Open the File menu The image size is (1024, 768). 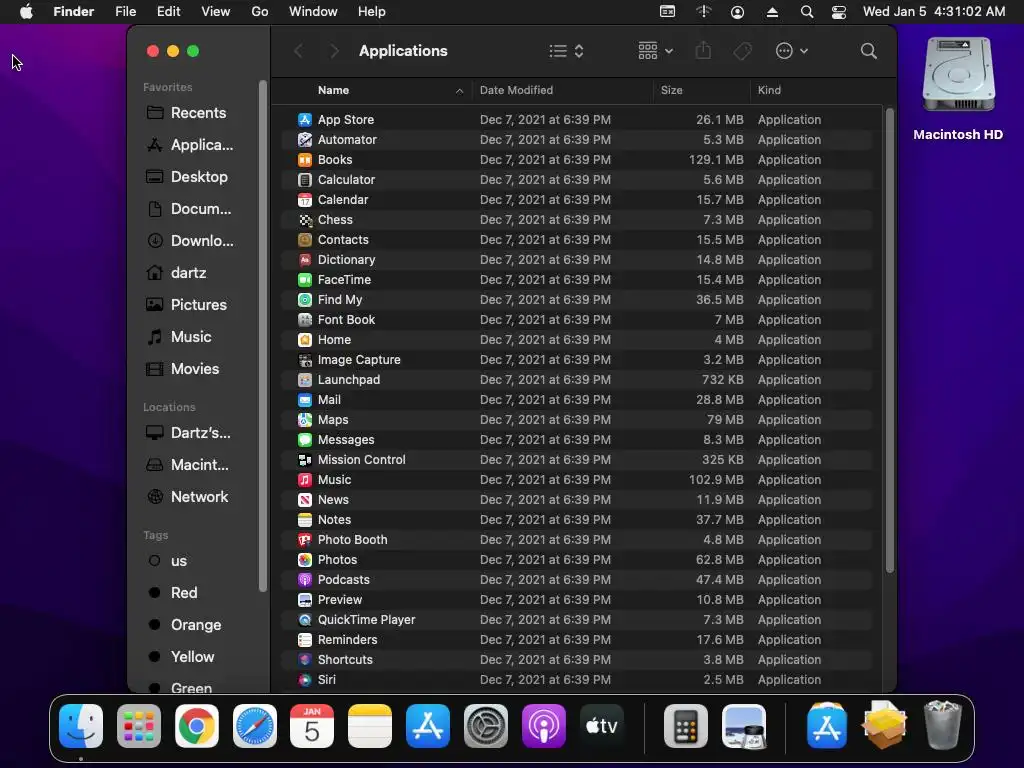pyautogui.click(x=125, y=12)
